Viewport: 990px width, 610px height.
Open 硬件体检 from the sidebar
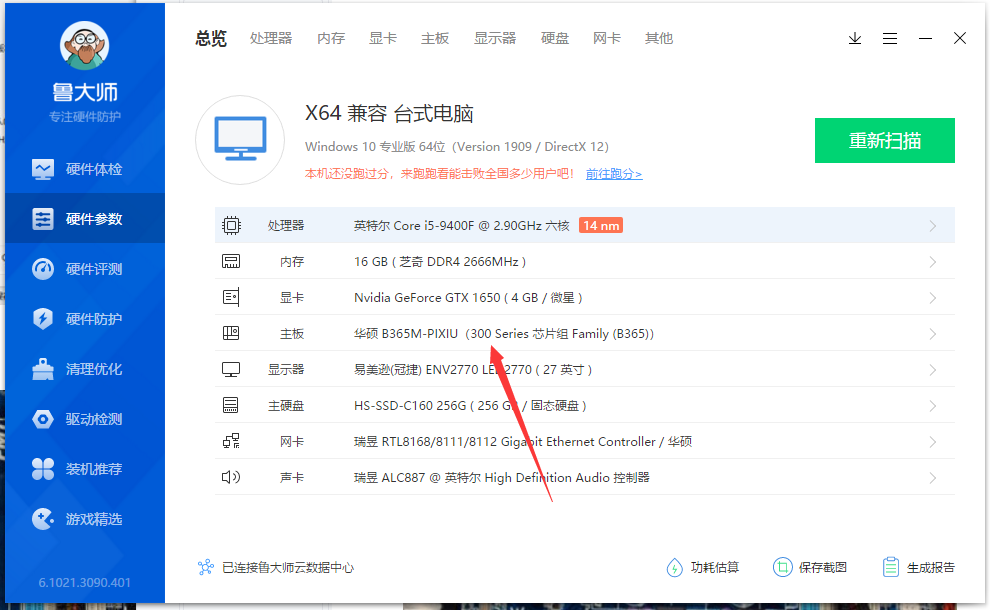[x=85, y=169]
